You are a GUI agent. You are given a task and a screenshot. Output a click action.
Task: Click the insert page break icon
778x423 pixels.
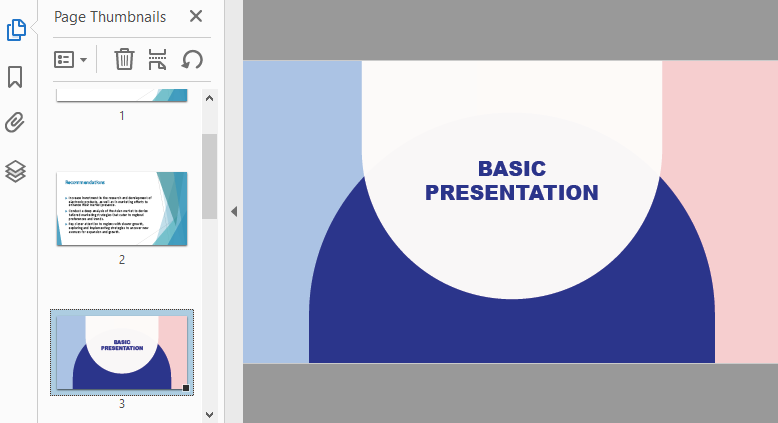tap(157, 59)
